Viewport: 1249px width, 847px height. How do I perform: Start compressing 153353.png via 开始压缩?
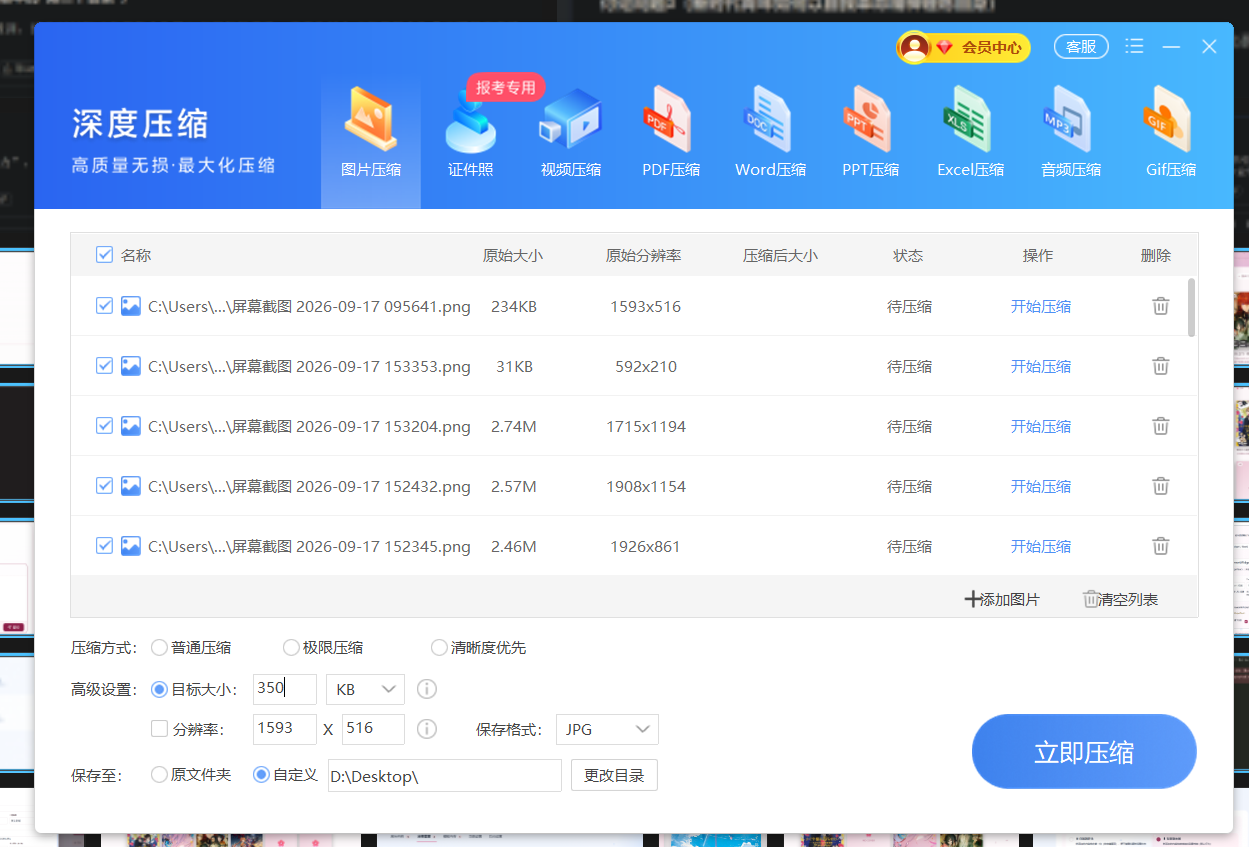point(1041,366)
